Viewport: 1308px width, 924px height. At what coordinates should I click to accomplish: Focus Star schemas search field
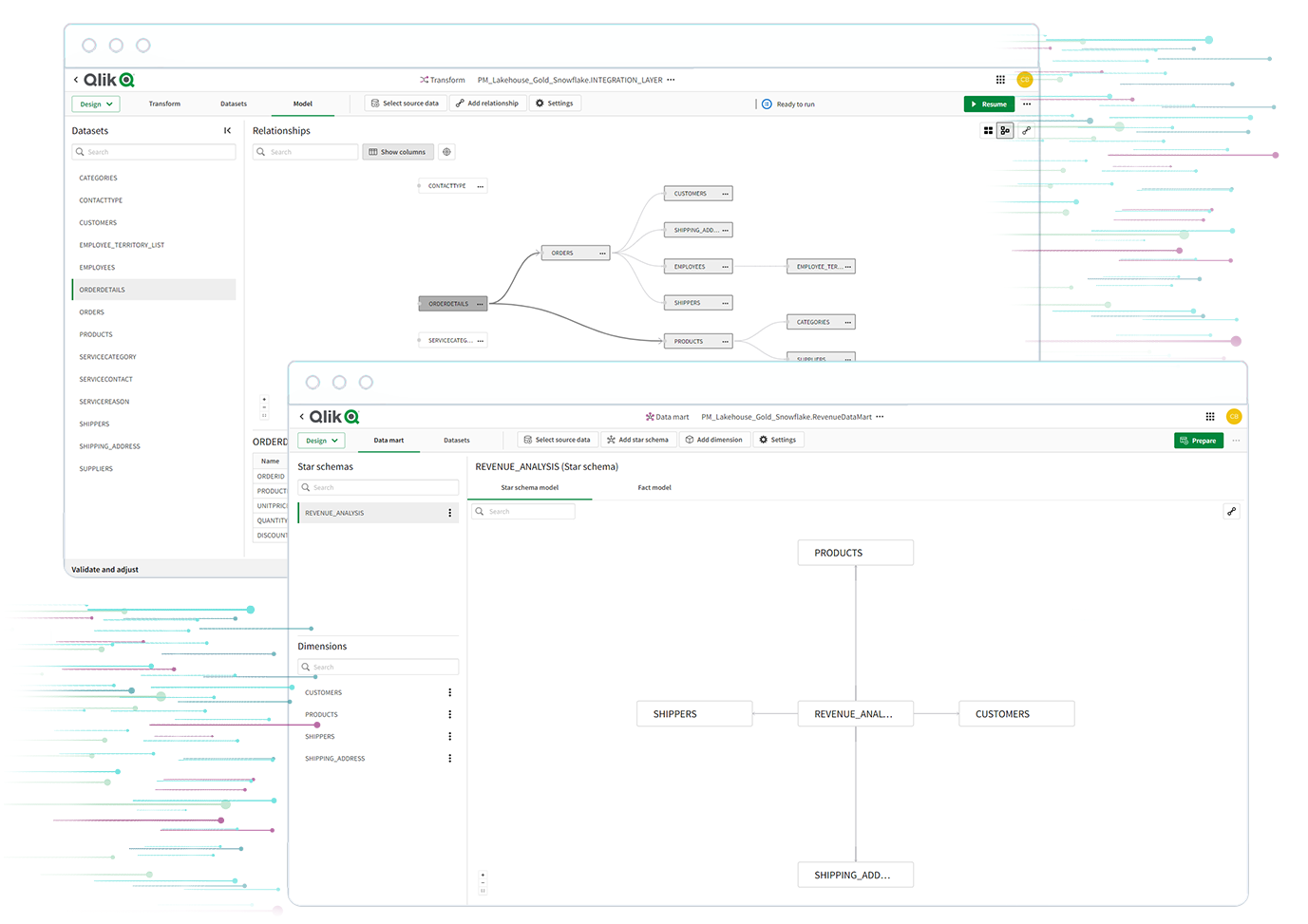(378, 488)
